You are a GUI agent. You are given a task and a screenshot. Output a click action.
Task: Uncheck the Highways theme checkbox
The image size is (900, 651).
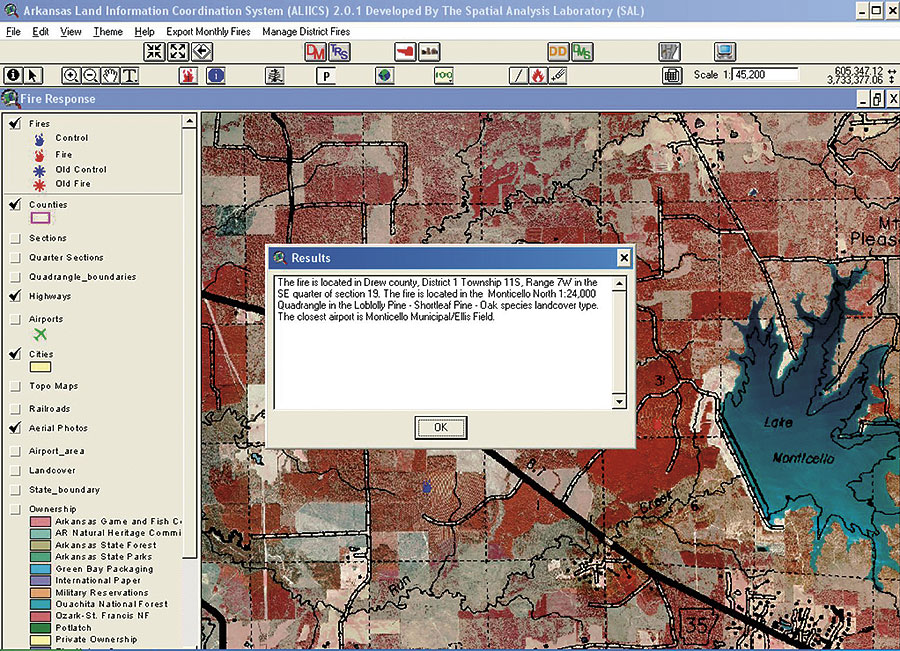[x=15, y=296]
